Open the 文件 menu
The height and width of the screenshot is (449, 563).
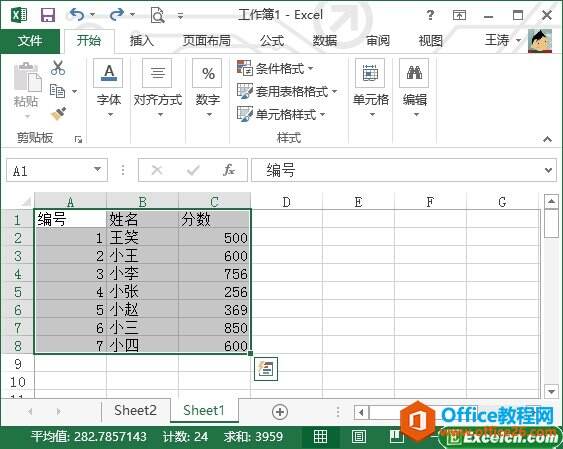[x=30, y=41]
